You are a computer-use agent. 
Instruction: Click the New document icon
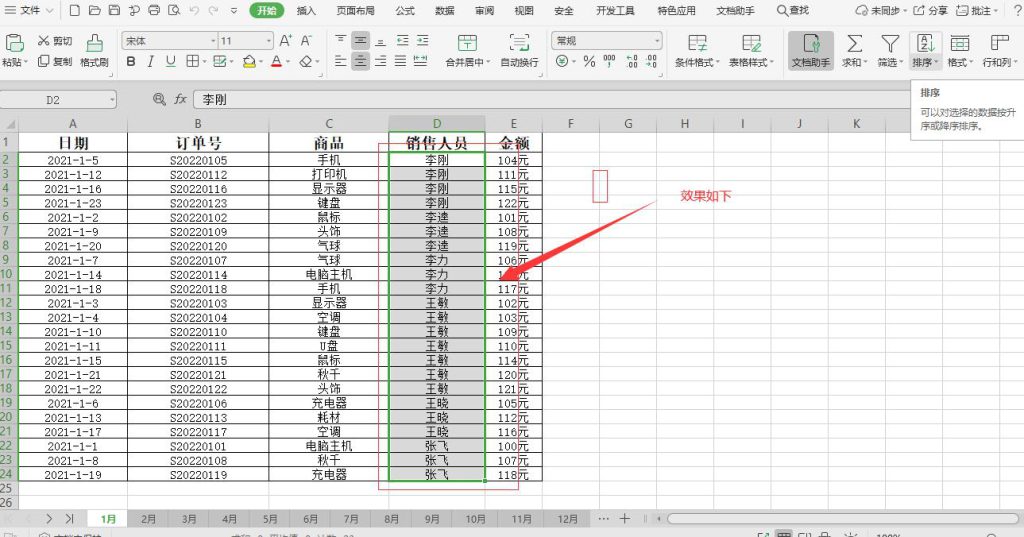tap(75, 10)
